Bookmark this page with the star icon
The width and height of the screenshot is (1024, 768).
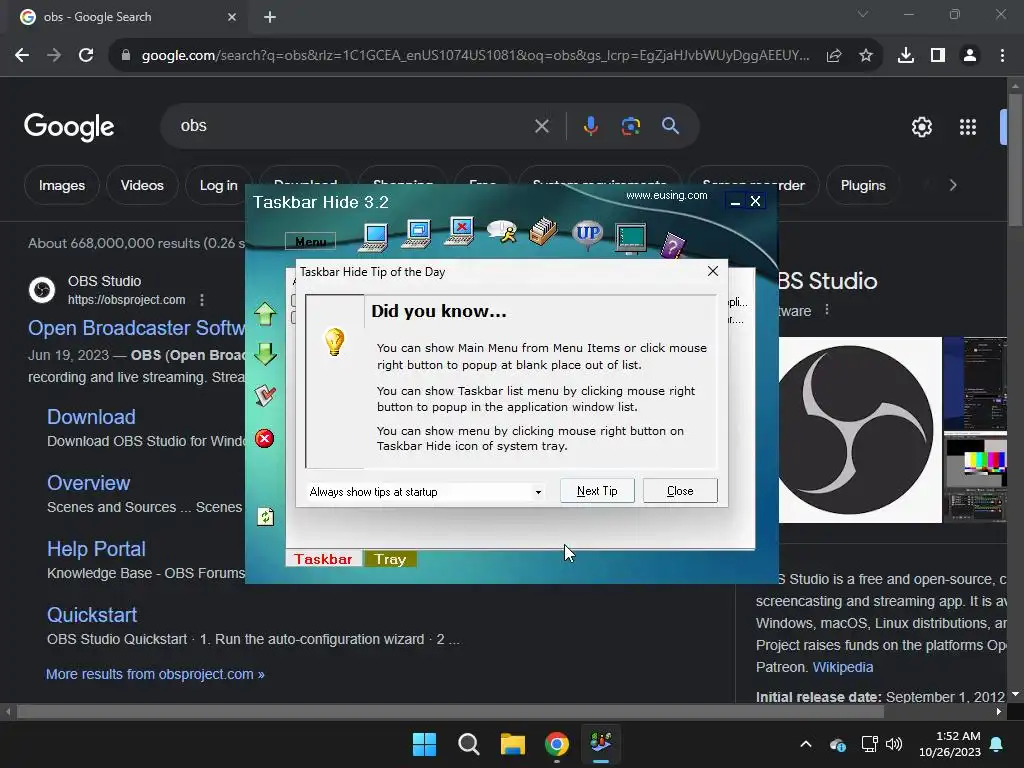point(865,56)
